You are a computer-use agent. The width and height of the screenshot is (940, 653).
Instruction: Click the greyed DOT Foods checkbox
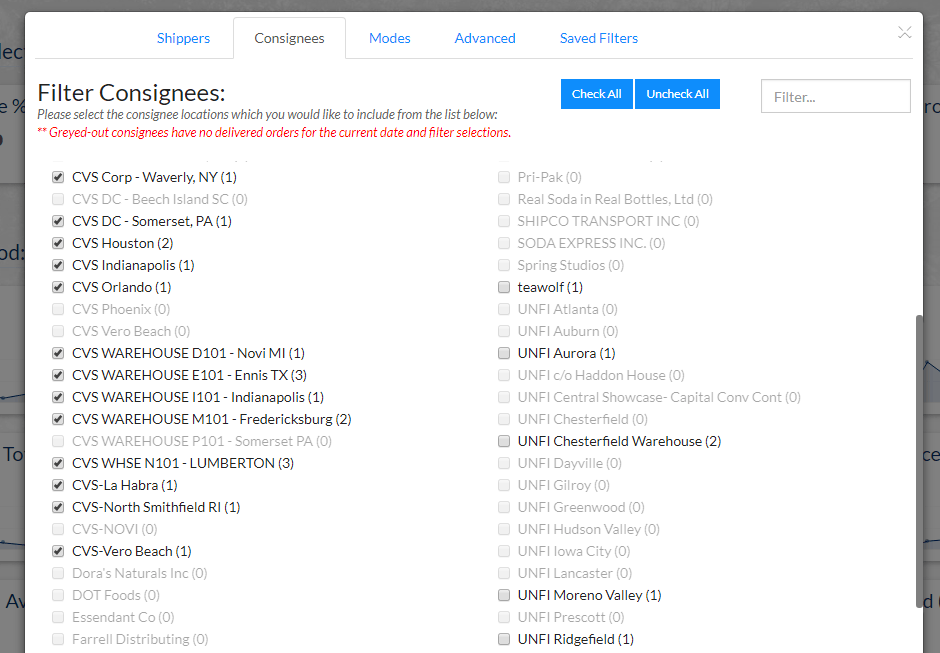(58, 595)
